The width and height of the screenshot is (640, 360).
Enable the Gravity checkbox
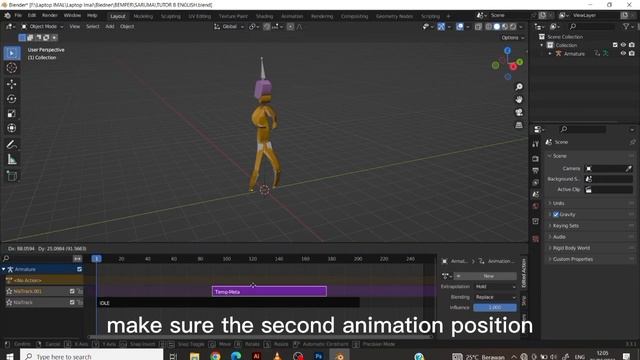pos(556,214)
